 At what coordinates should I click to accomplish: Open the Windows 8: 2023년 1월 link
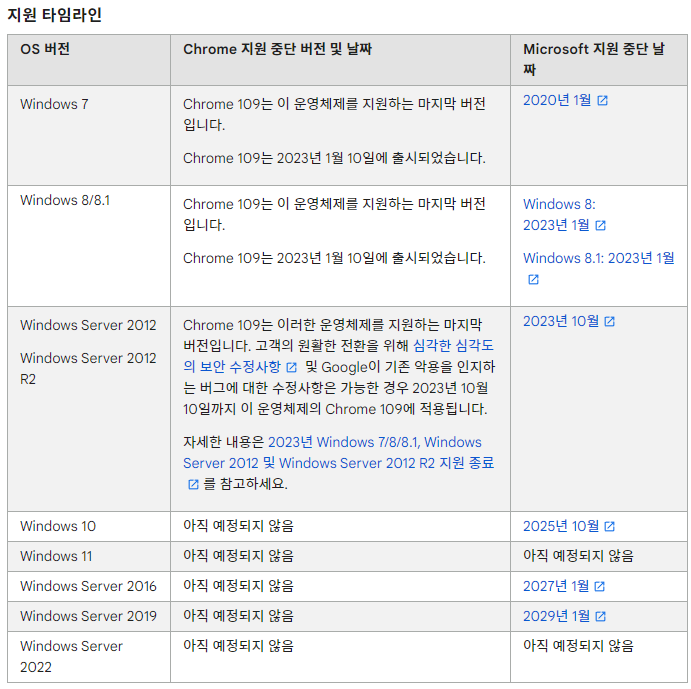coord(559,215)
